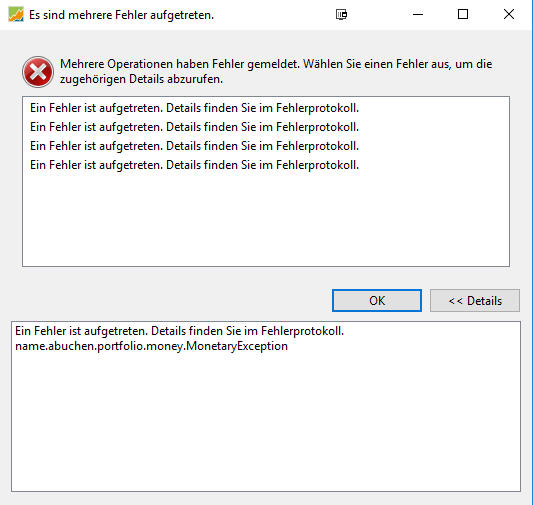Click the monitor layout icon in title bar
Image resolution: width=533 pixels, height=505 pixels.
pos(341,15)
